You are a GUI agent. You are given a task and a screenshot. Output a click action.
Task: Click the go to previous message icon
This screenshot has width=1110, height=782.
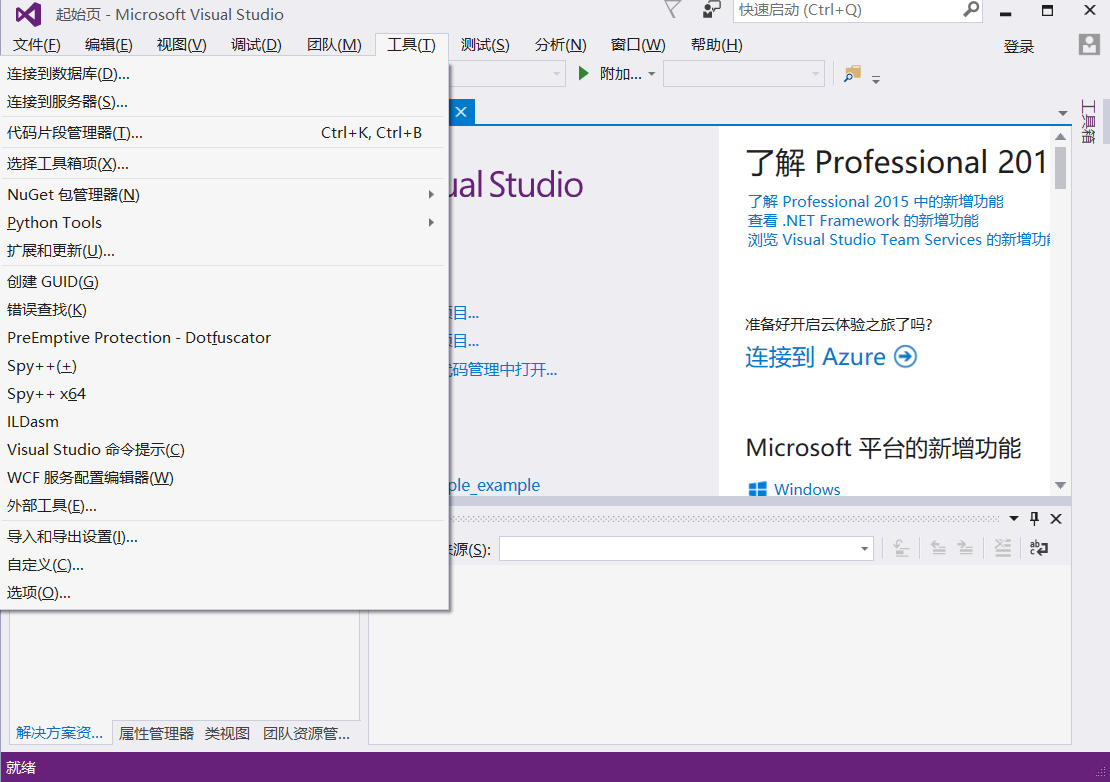(938, 548)
